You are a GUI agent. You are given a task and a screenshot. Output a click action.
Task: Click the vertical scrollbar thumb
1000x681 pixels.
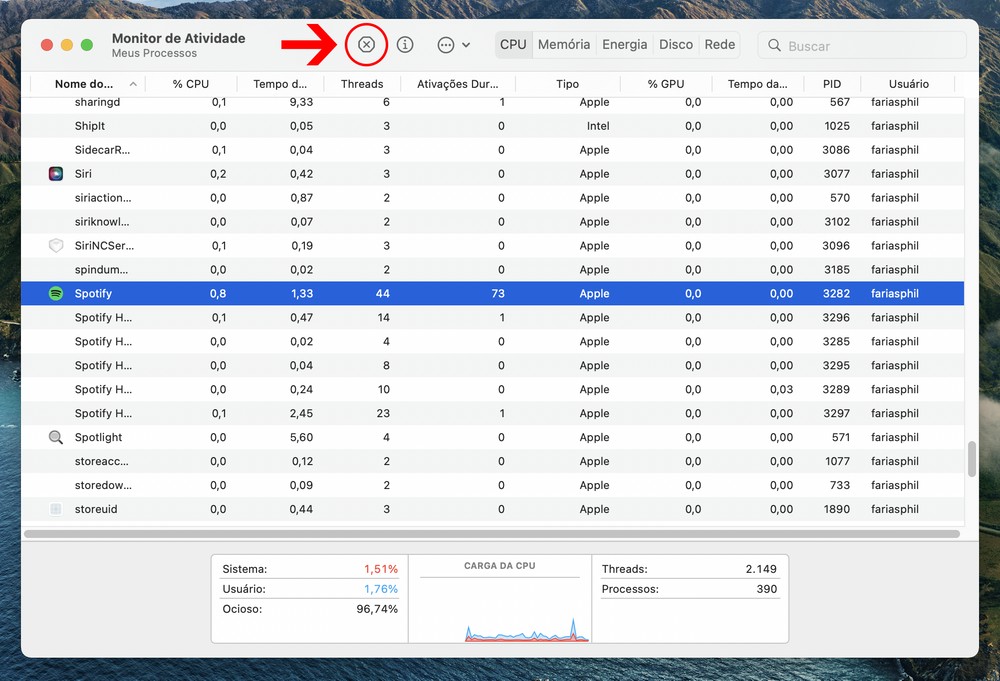(971, 459)
